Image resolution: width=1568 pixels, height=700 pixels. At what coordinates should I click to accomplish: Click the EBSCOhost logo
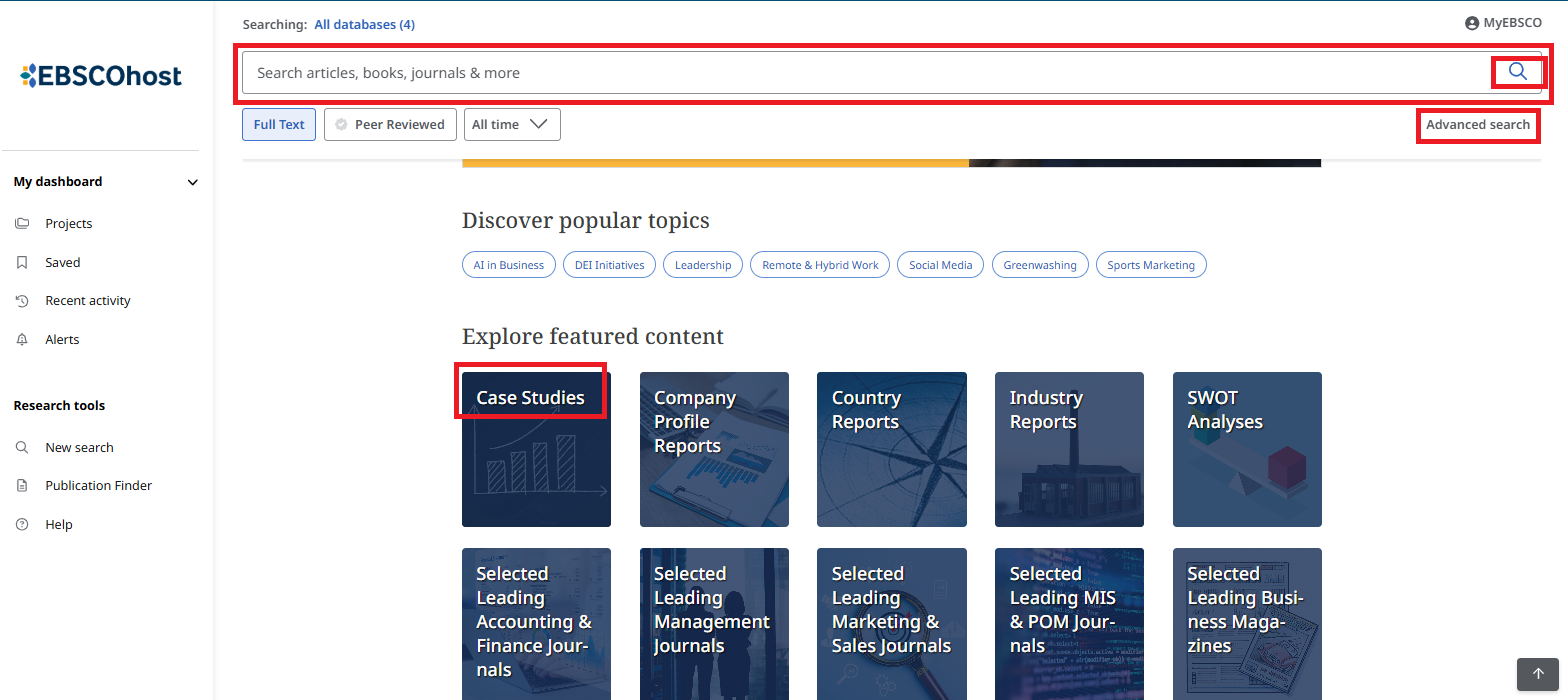click(101, 75)
